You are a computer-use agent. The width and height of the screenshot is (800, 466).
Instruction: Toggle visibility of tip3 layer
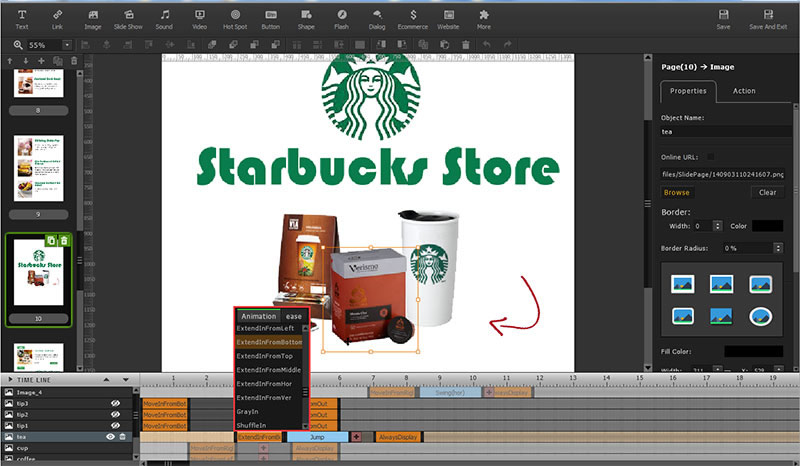point(115,403)
